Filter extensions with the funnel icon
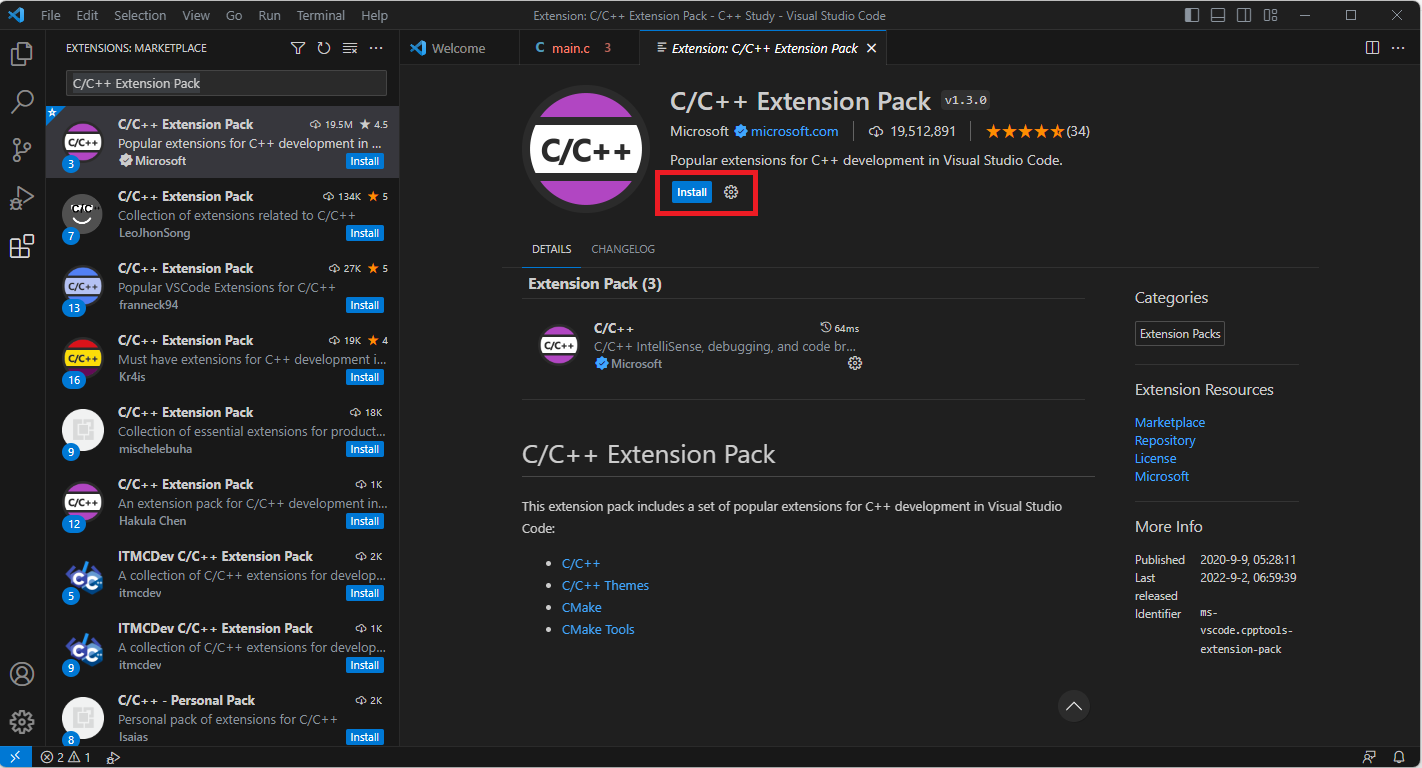 pyautogui.click(x=297, y=48)
